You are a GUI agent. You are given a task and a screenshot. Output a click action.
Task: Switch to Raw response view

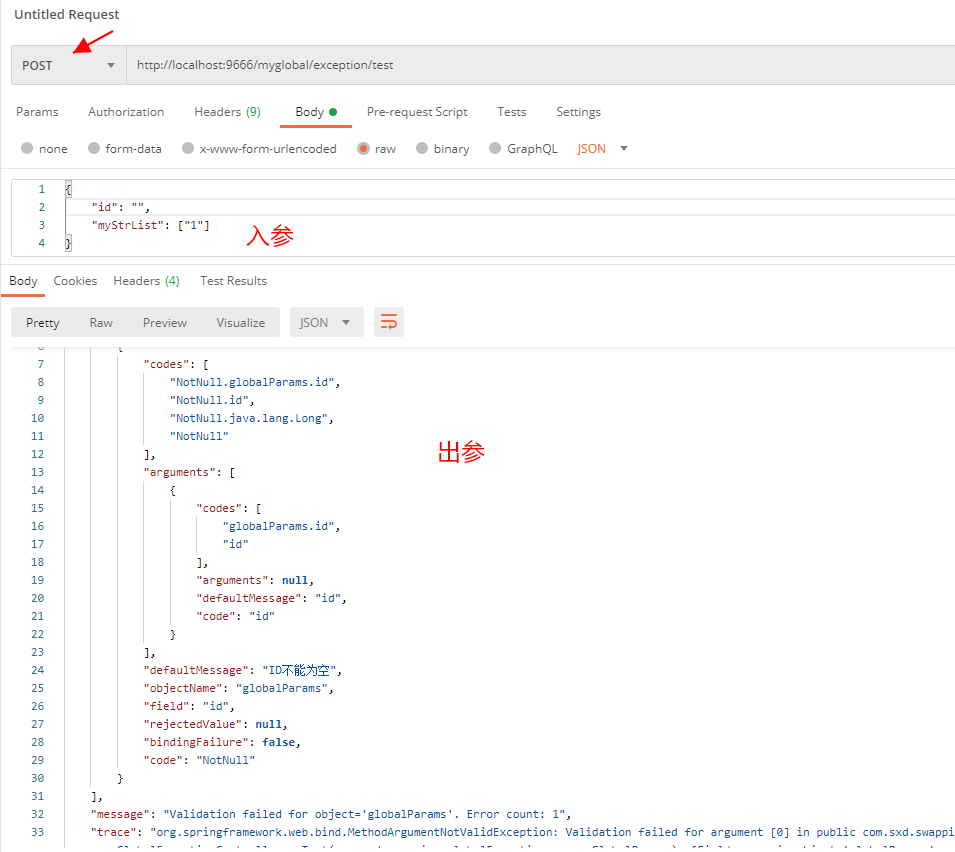click(101, 323)
